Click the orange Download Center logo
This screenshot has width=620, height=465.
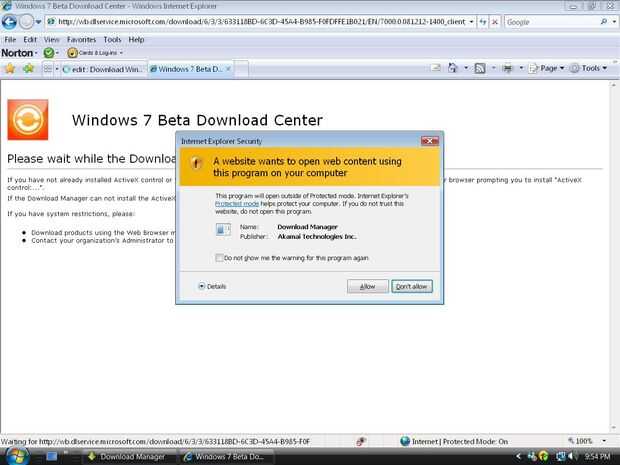pyautogui.click(x=28, y=119)
